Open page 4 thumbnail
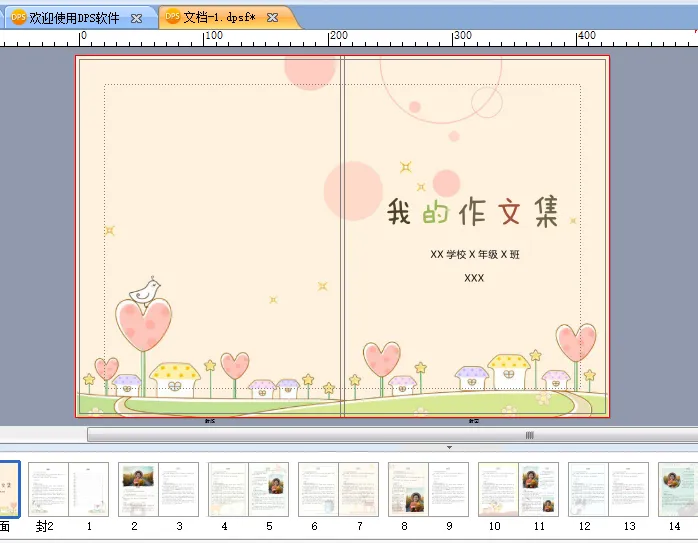The width and height of the screenshot is (698, 543). coord(228,489)
